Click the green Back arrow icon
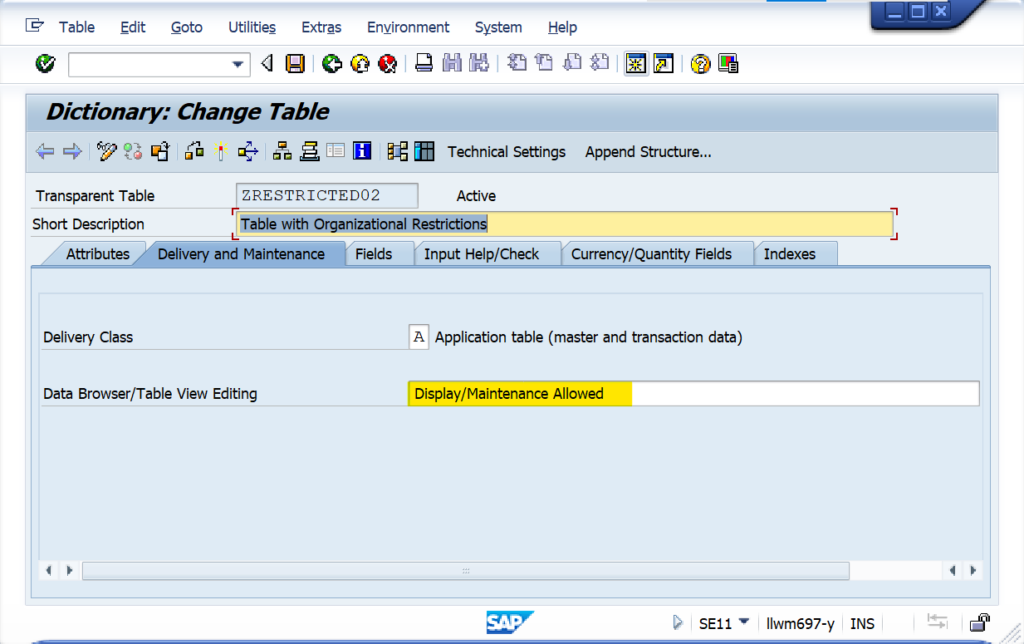 [x=332, y=64]
